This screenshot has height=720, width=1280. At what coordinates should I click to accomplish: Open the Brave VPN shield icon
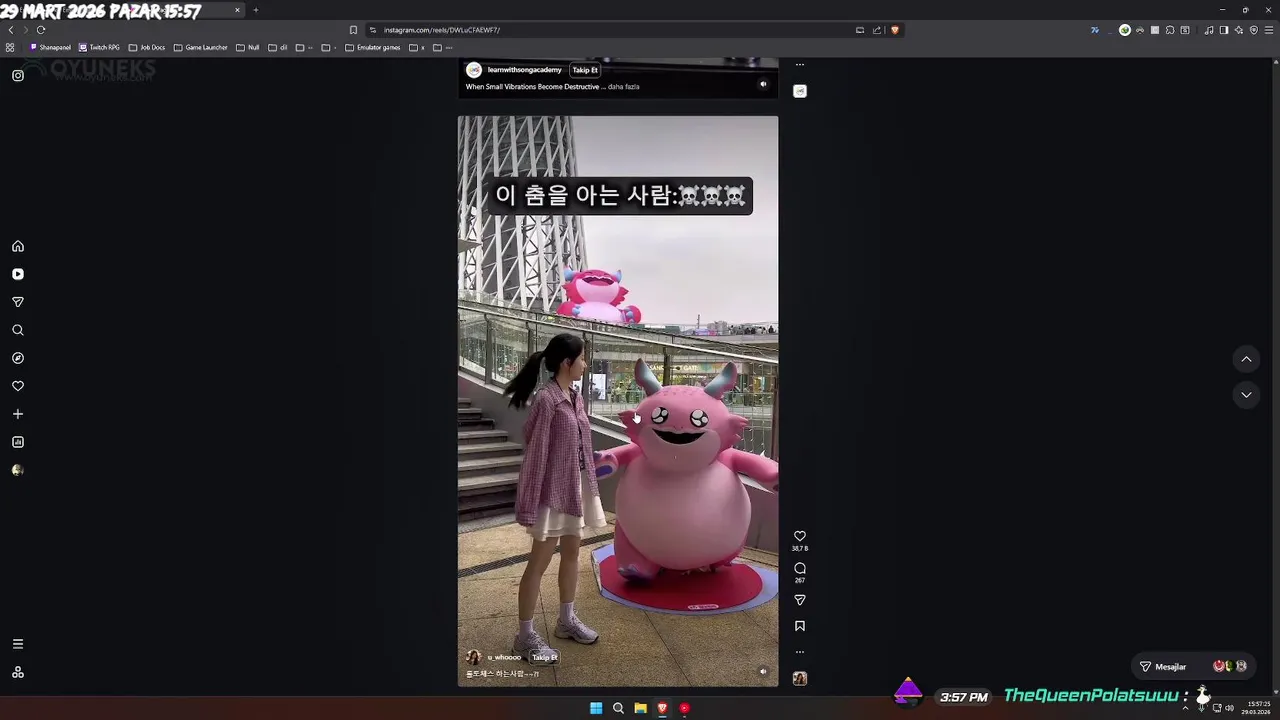[x=1254, y=30]
